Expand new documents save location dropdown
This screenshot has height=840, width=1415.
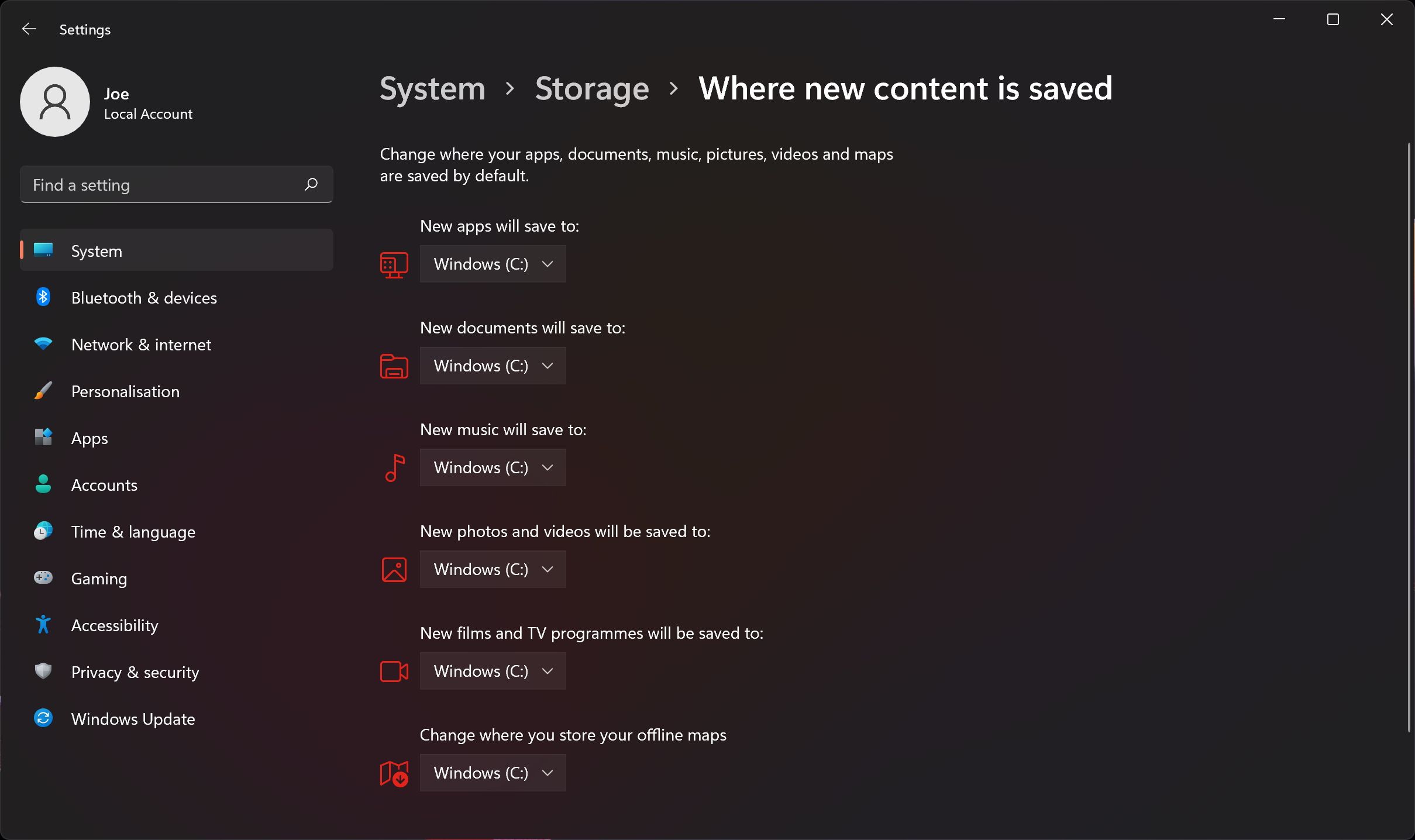(492, 365)
